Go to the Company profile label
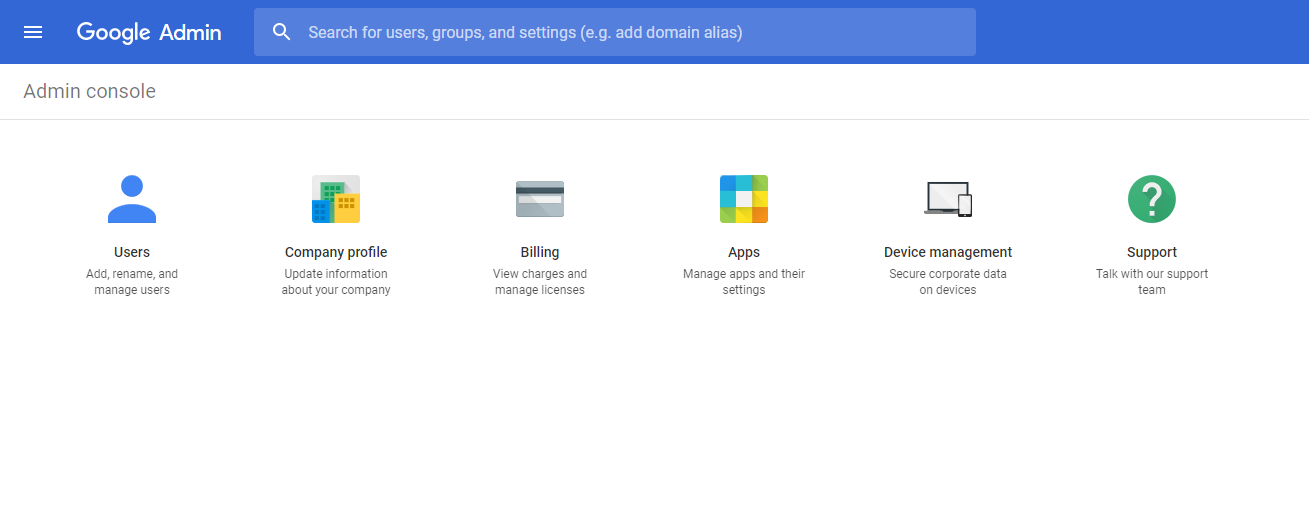This screenshot has width=1309, height=525. (336, 252)
